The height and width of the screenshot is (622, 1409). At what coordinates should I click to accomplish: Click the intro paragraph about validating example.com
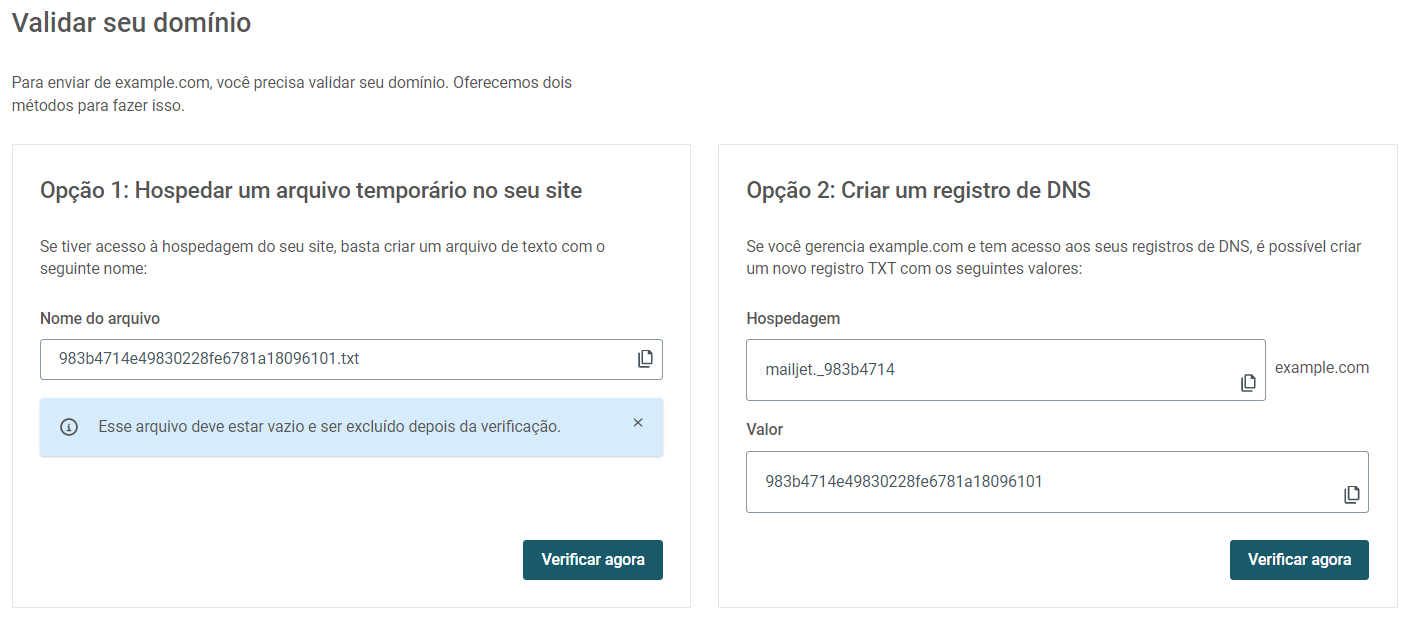292,94
